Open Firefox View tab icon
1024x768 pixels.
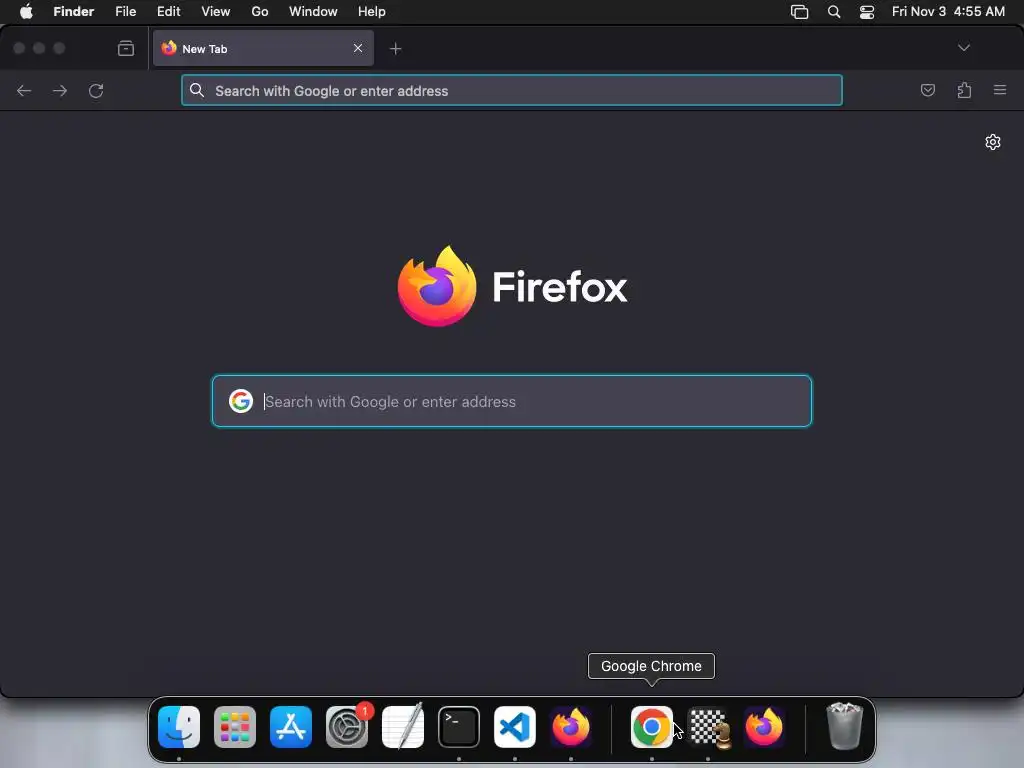[x=125, y=48]
